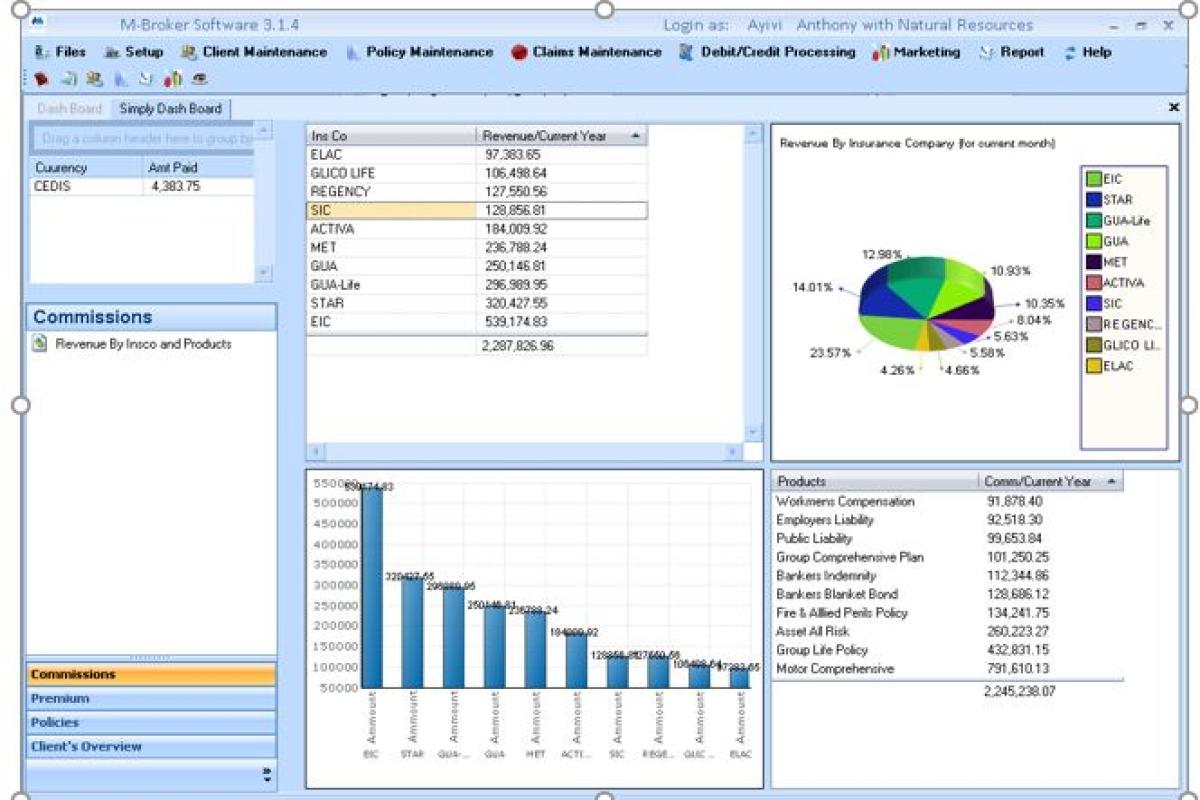Viewport: 1200px width, 800px height.
Task: Click the red claims icon in quick toolbar
Action: point(41,79)
